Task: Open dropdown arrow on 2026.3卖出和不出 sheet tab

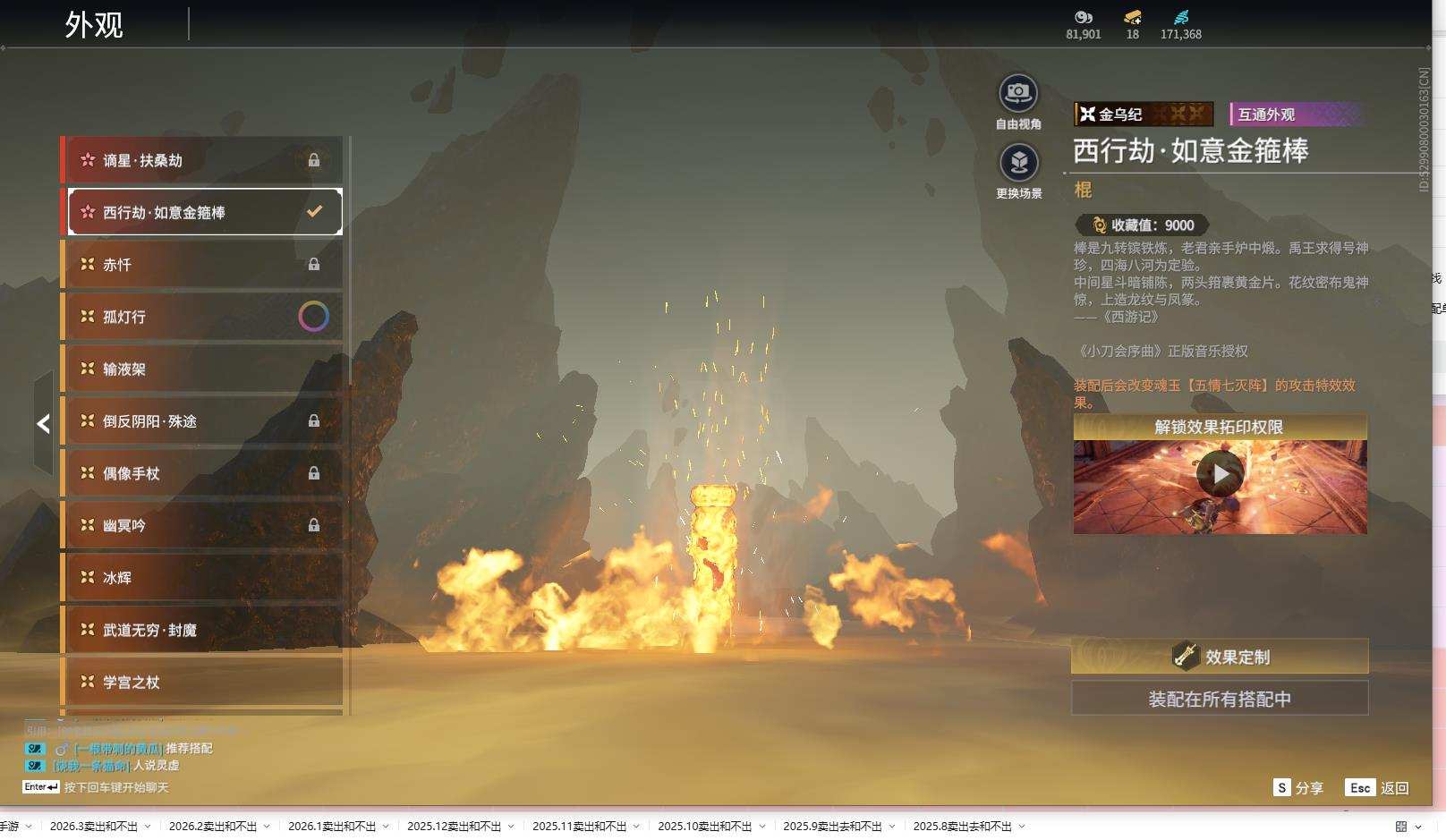Action: pyautogui.click(x=148, y=827)
